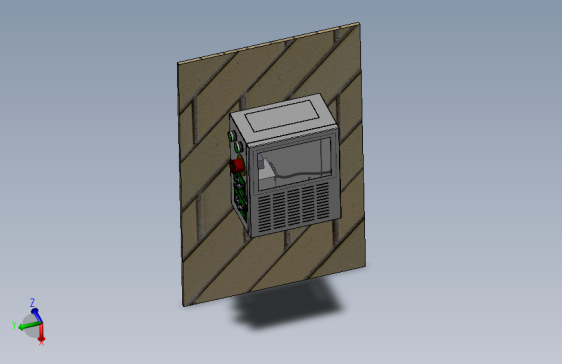Click the red X axis of the triad

tap(42, 332)
